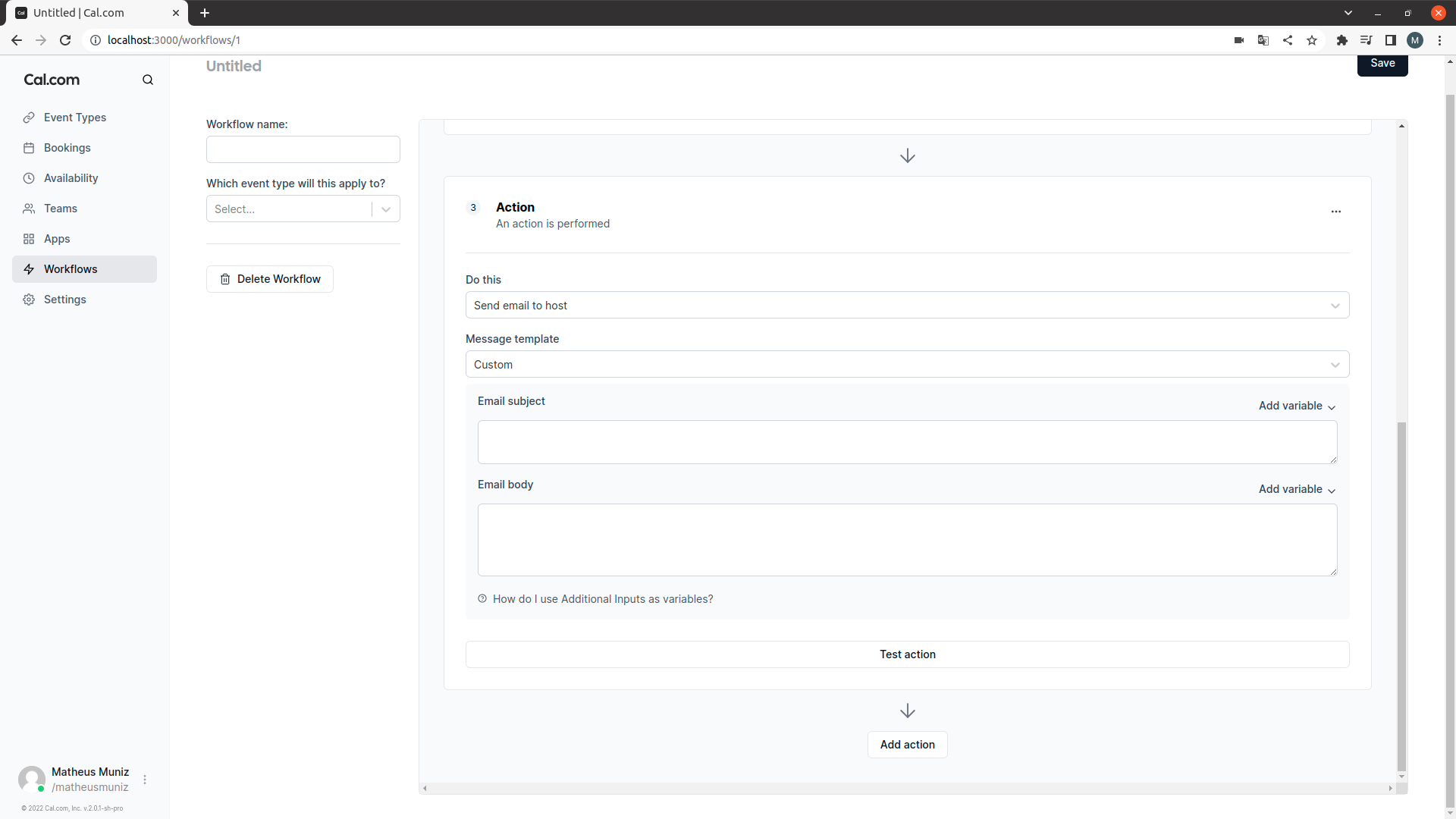
Task: Open 'How do I use Additional Inputs as variables?'
Action: coord(603,598)
